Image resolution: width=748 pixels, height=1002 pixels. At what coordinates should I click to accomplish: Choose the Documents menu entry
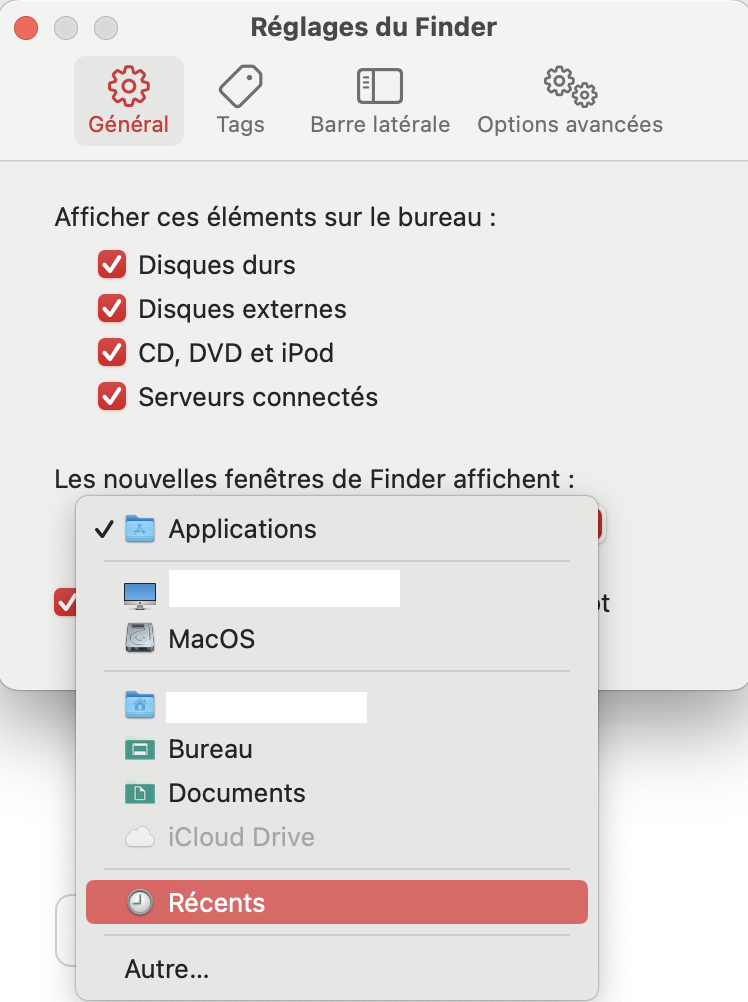click(237, 793)
